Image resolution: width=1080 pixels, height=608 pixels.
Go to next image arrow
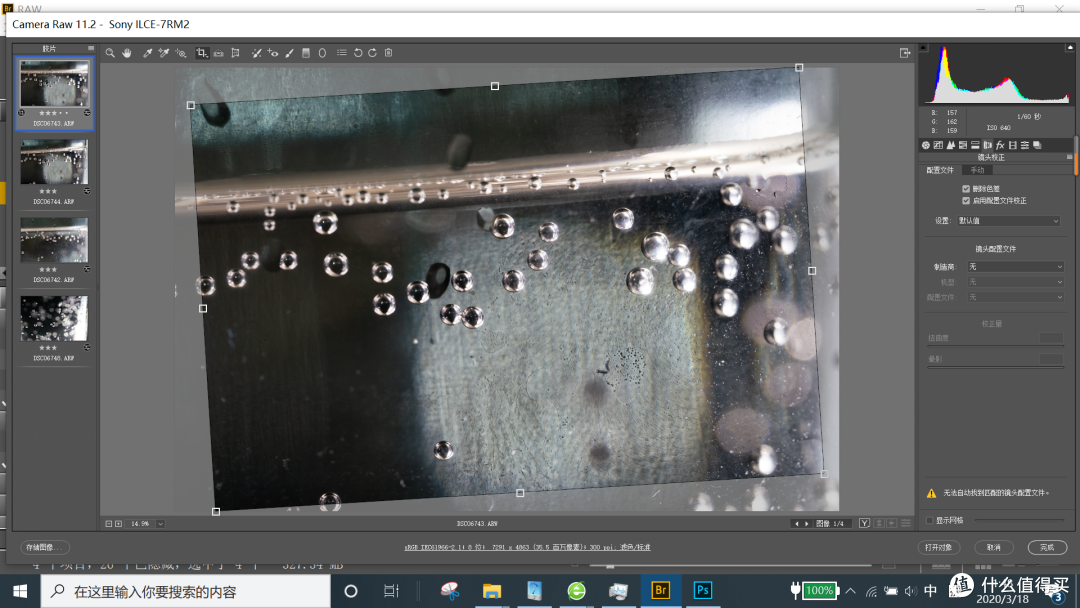click(x=807, y=524)
